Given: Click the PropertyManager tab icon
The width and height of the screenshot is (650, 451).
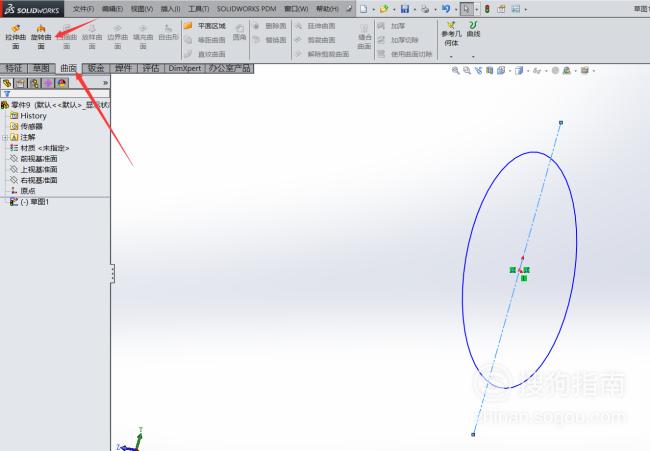Looking at the screenshot, I should pyautogui.click(x=21, y=83).
